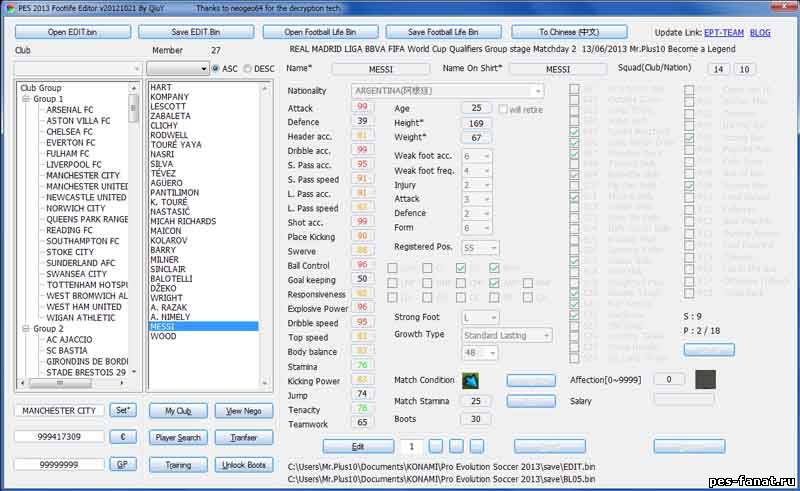Click the dark Affection color square
The height and width of the screenshot is (491, 800).
tap(706, 380)
